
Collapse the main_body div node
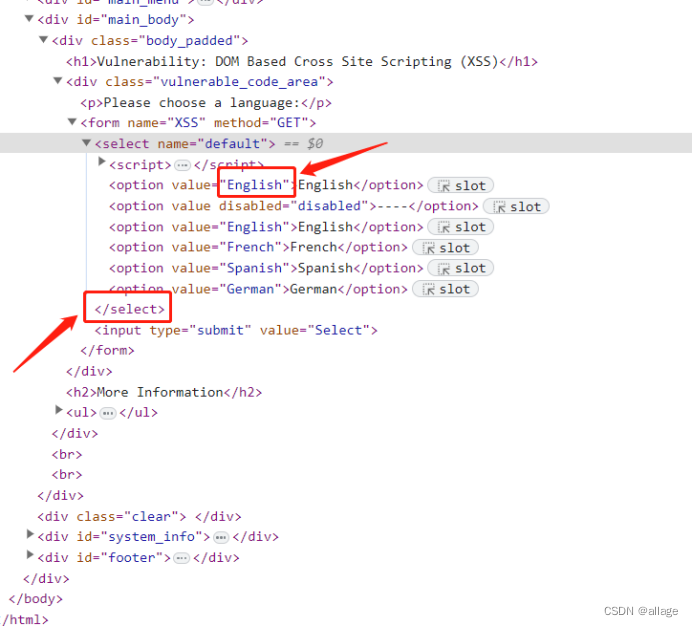coord(29,19)
